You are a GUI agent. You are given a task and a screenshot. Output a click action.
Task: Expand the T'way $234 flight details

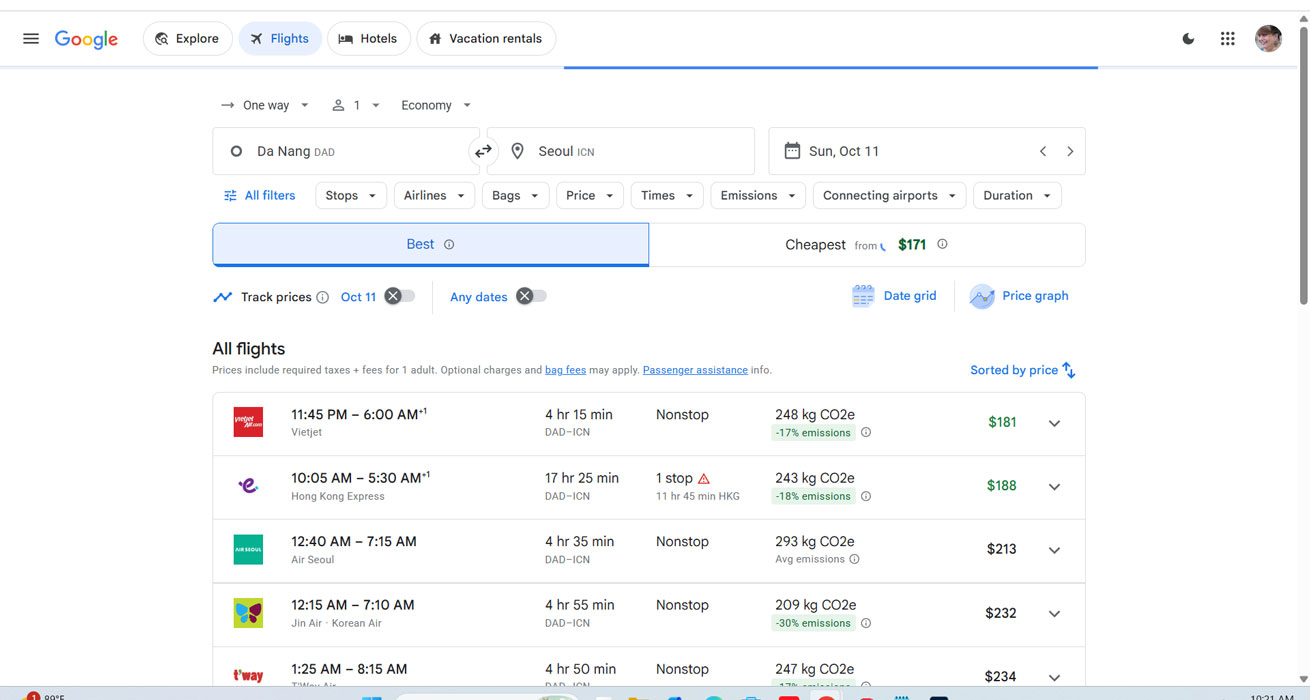tap(1054, 677)
